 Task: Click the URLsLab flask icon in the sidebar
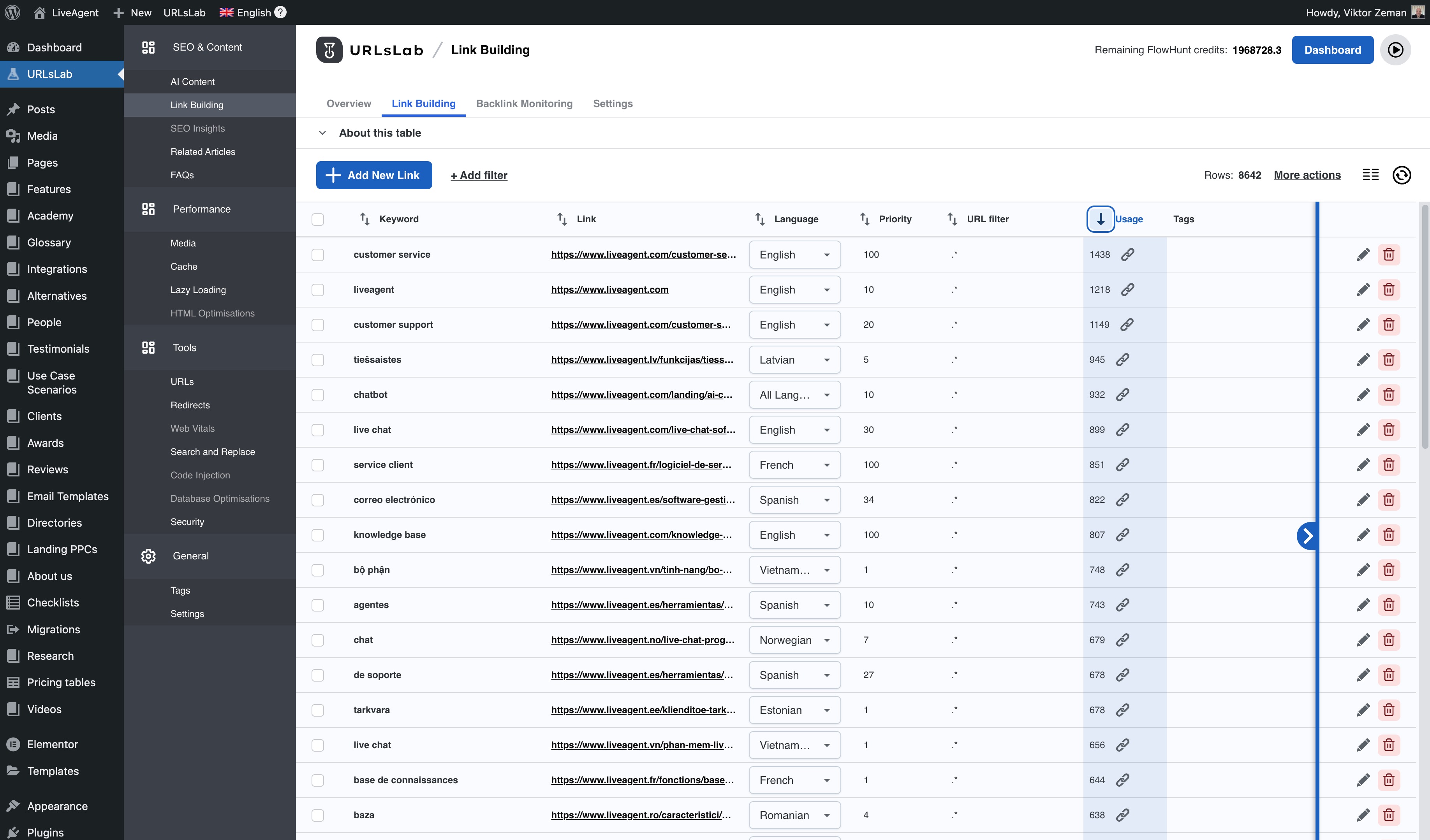(13, 74)
